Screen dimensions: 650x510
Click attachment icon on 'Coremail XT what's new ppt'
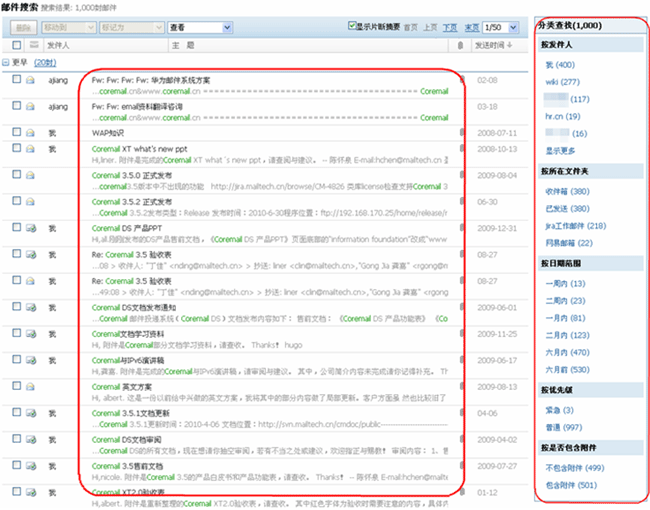point(462,148)
